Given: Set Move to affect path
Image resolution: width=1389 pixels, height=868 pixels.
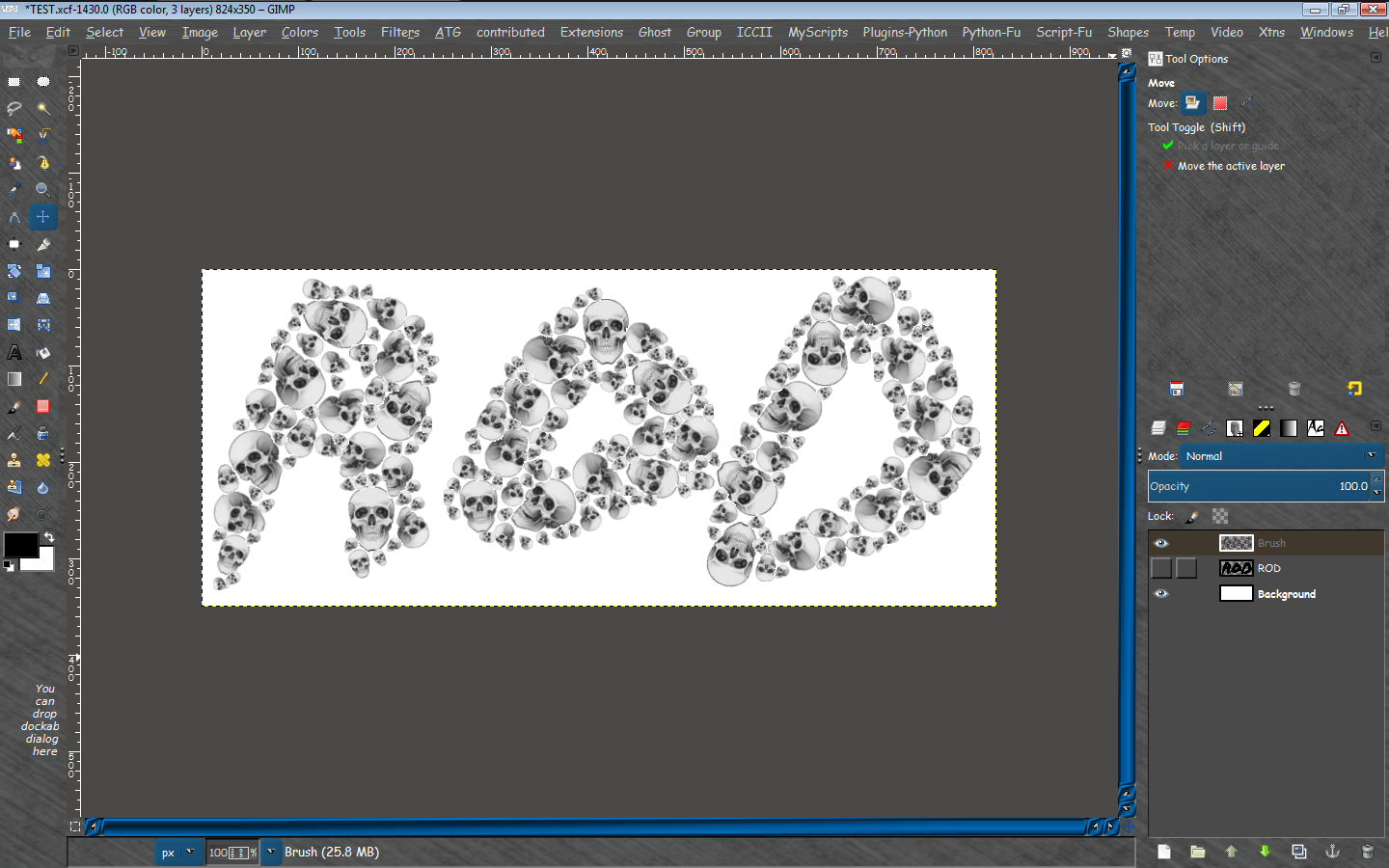Looking at the screenshot, I should pos(1246,103).
